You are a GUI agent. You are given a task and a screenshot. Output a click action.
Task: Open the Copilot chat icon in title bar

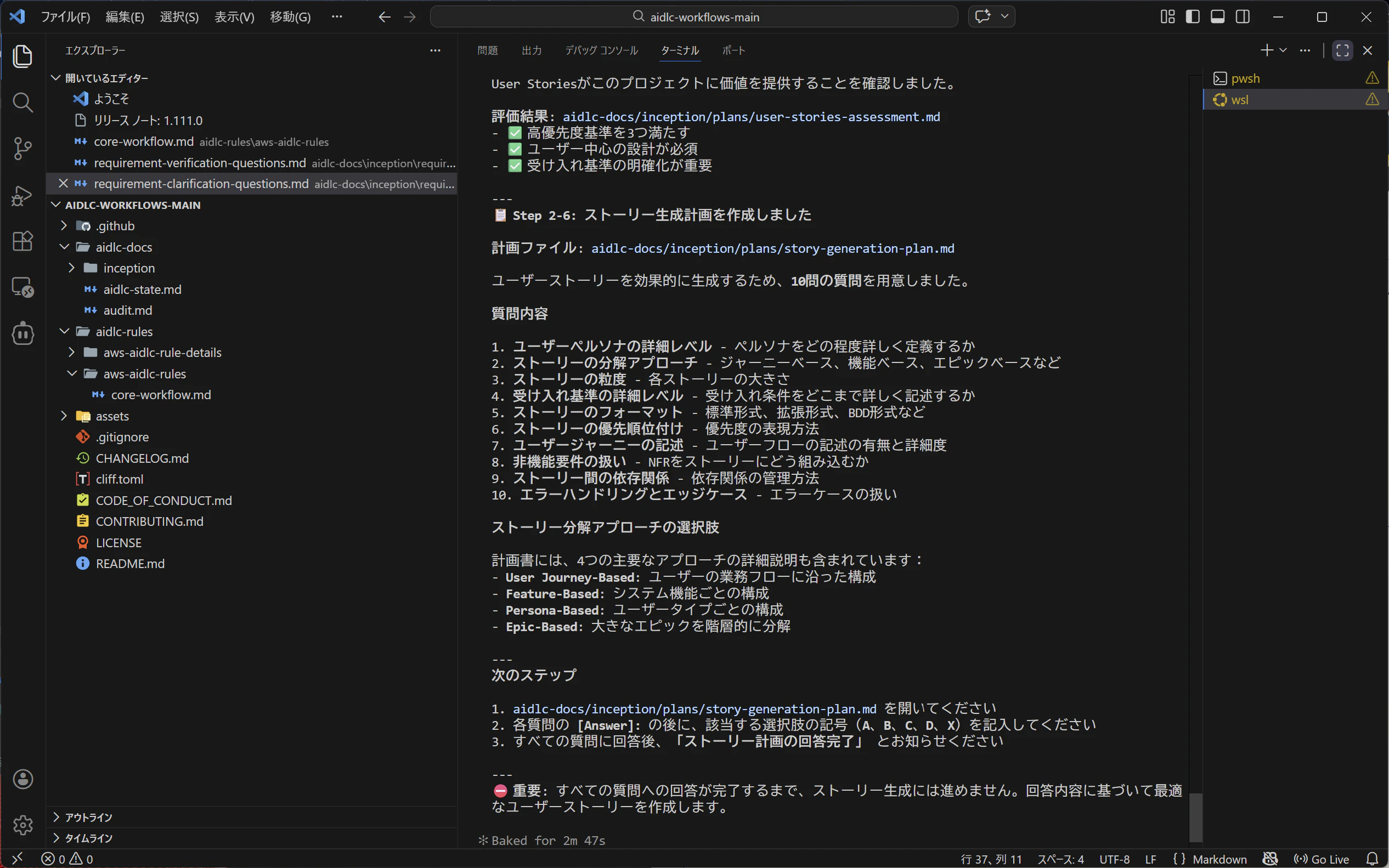point(983,16)
